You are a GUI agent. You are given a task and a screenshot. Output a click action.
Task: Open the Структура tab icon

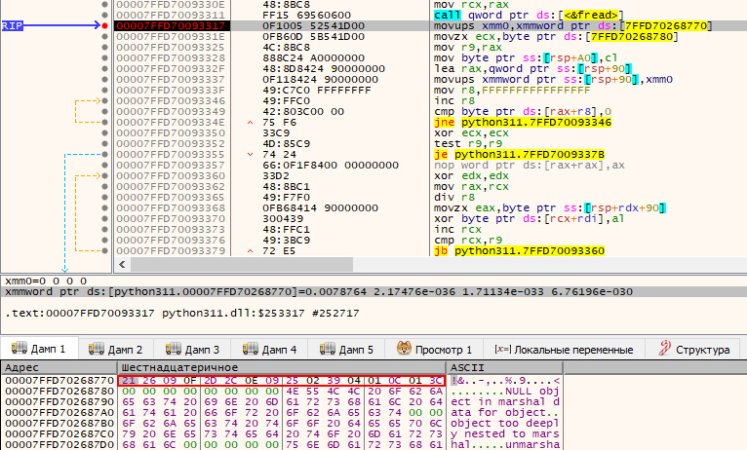click(664, 349)
